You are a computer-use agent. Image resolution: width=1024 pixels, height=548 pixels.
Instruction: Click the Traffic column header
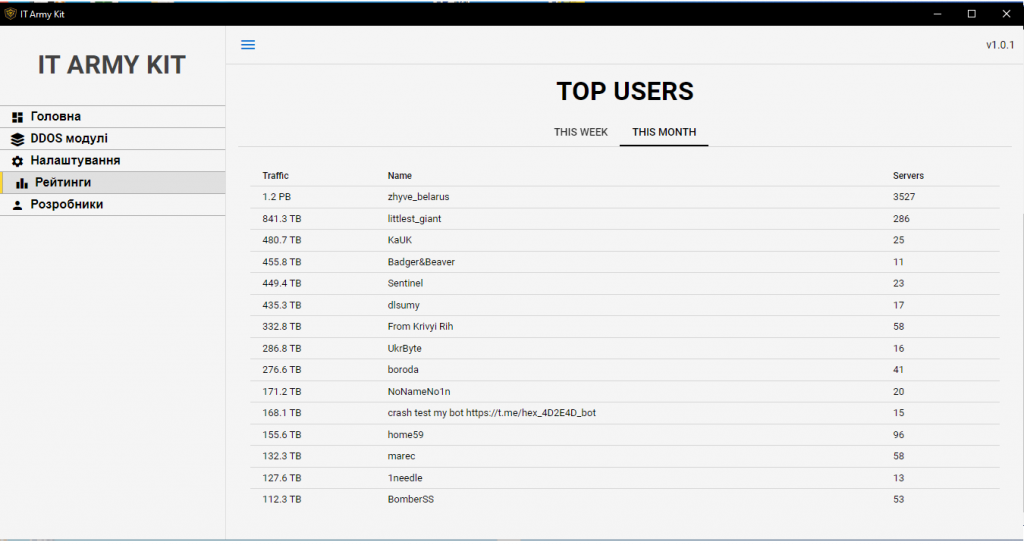276,176
